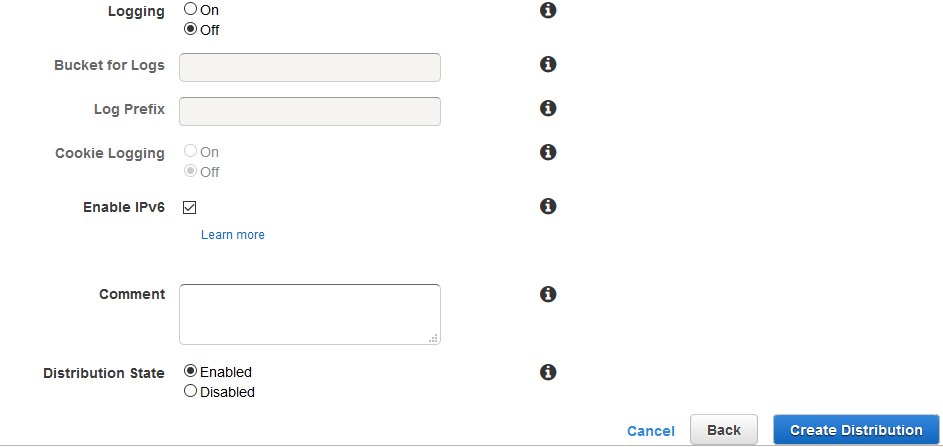Go to previous step with Back button

(x=724, y=430)
